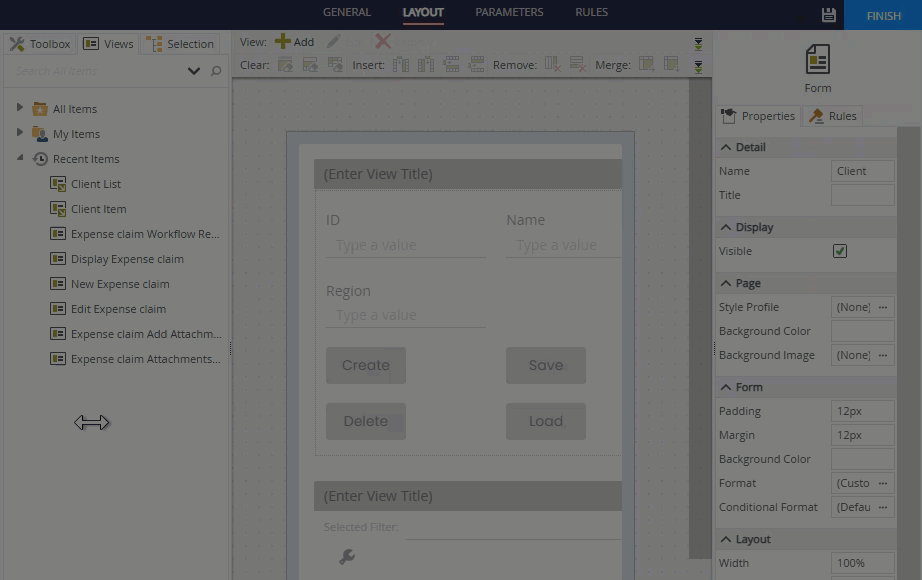922x580 pixels.
Task: Collapse the Detail properties section
Action: point(726,147)
